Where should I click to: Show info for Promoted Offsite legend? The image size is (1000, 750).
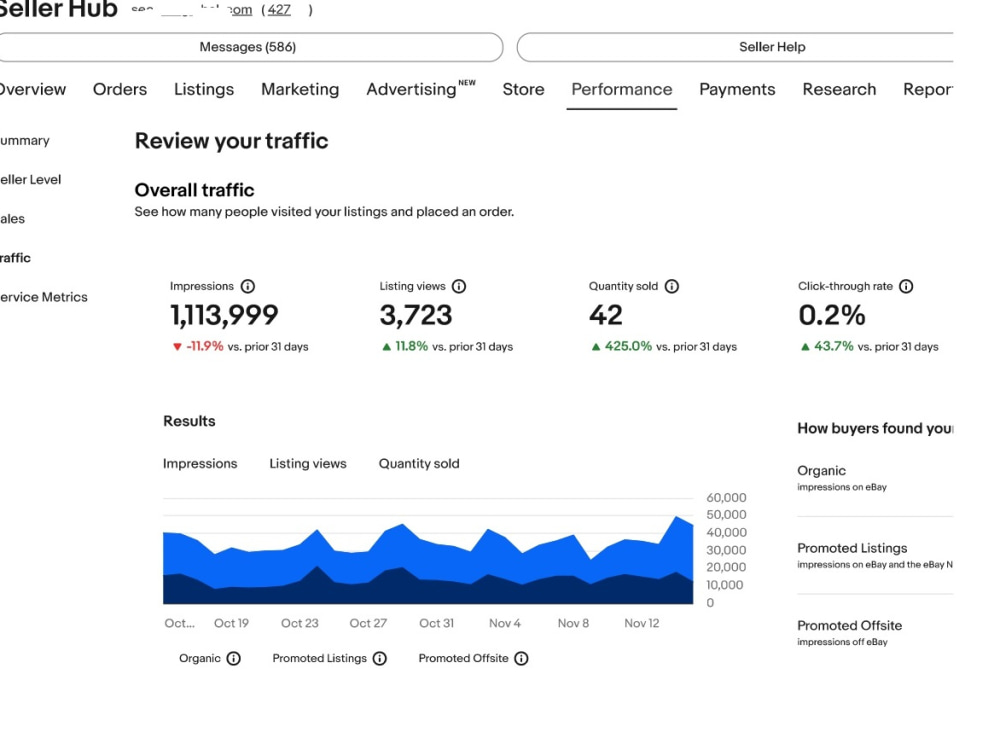(521, 658)
